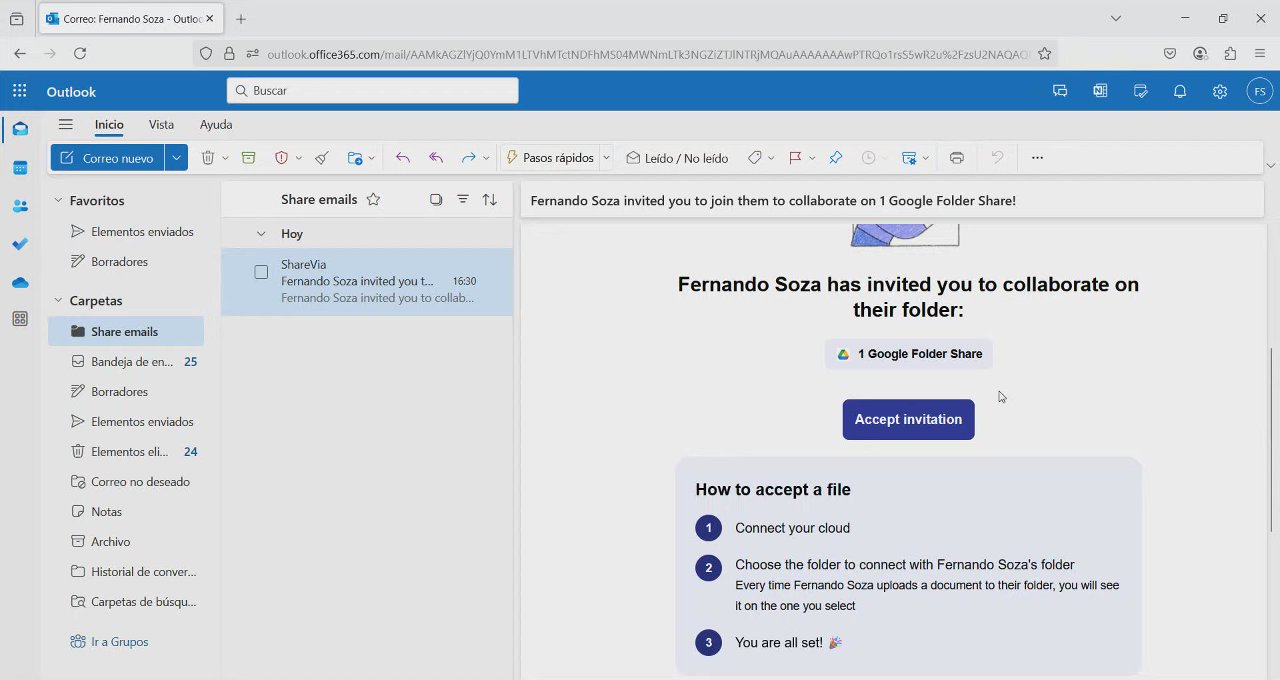Switch to the Ayuda tab
Screen dimensions: 1280x680
click(x=216, y=125)
